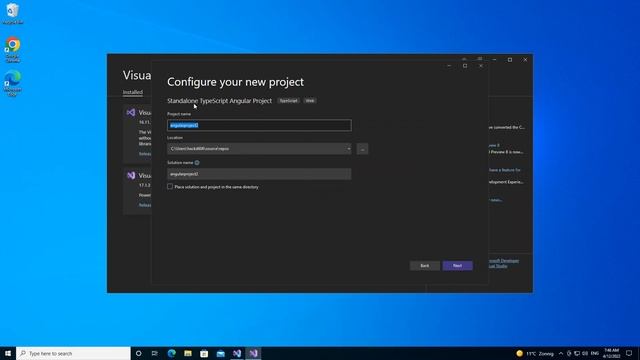The width and height of the screenshot is (640, 360).
Task: Check Place solution and project in same directory
Action: coord(170,187)
